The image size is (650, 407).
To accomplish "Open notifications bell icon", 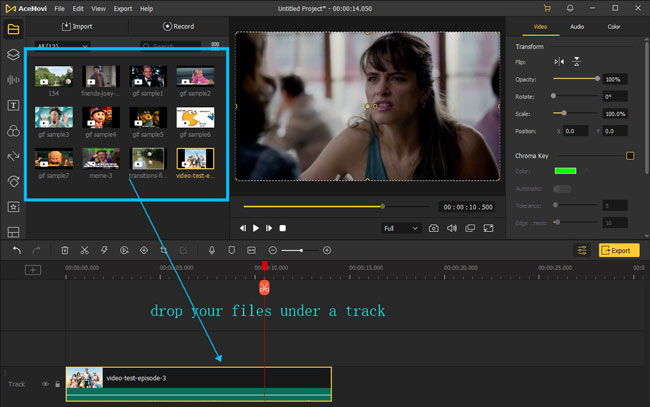I will point(570,8).
